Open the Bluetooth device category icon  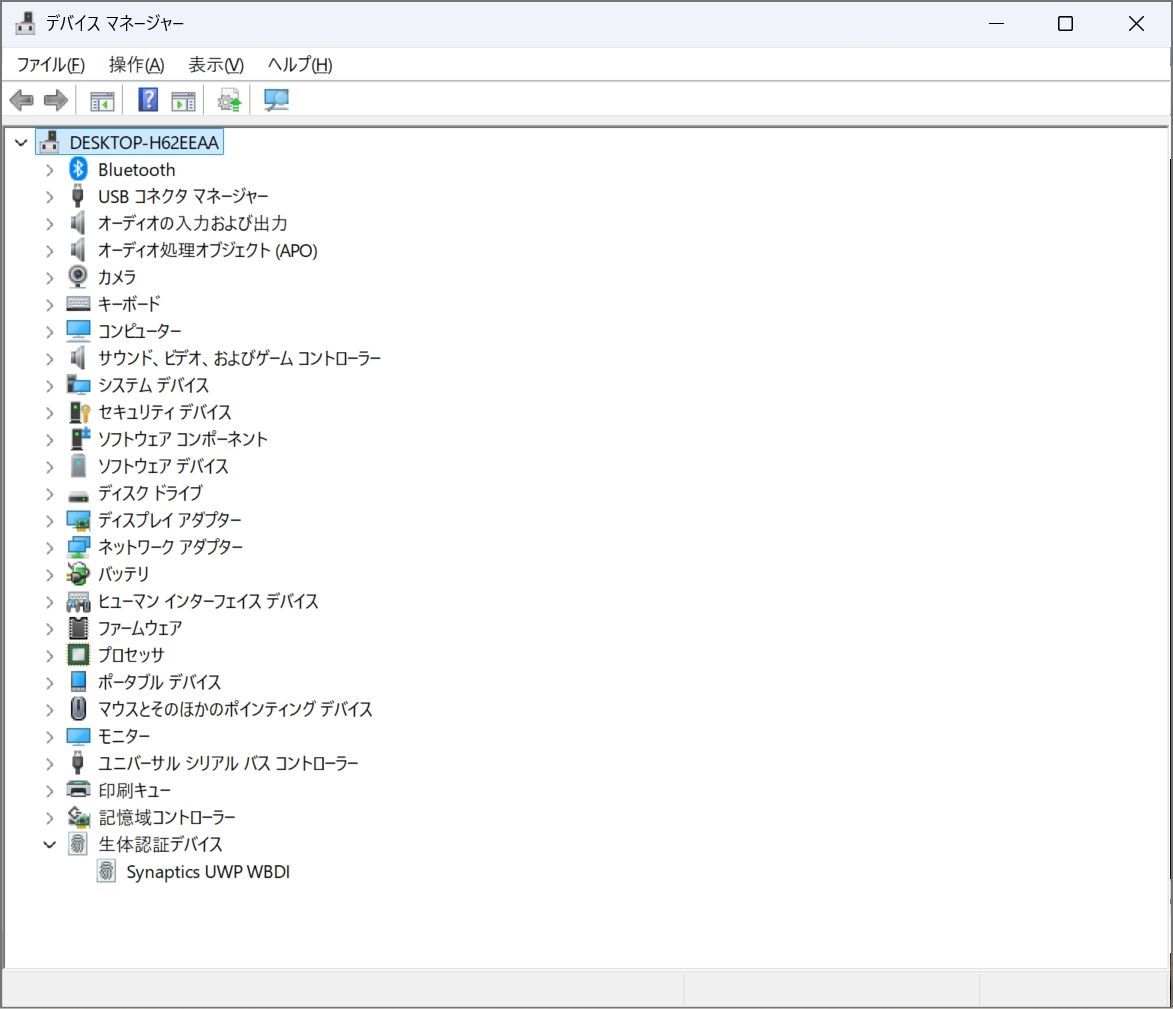tap(78, 169)
